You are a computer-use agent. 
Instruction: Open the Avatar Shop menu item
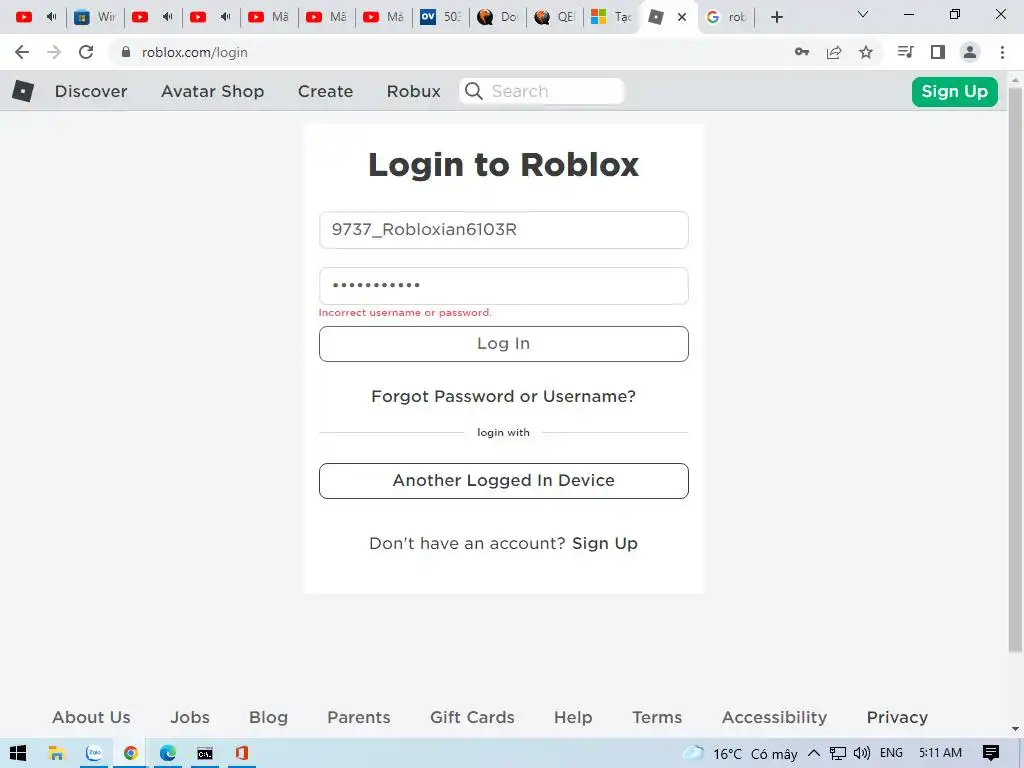pyautogui.click(x=212, y=91)
